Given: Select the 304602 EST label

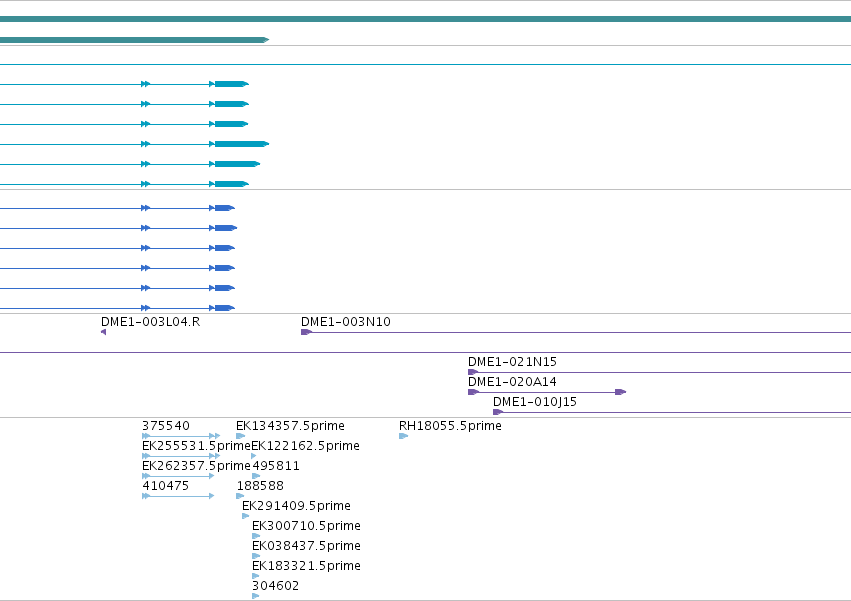Looking at the screenshot, I should coord(275,586).
